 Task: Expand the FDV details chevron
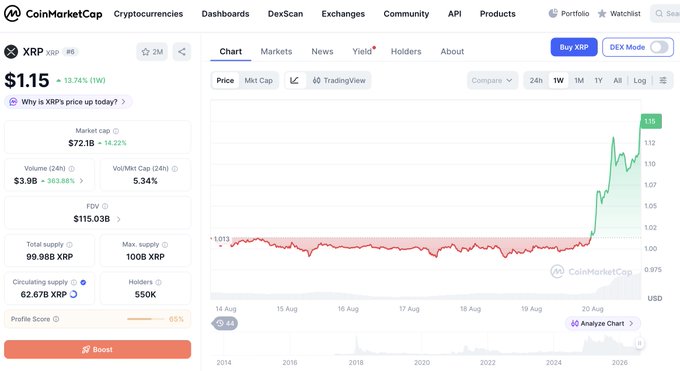point(118,219)
